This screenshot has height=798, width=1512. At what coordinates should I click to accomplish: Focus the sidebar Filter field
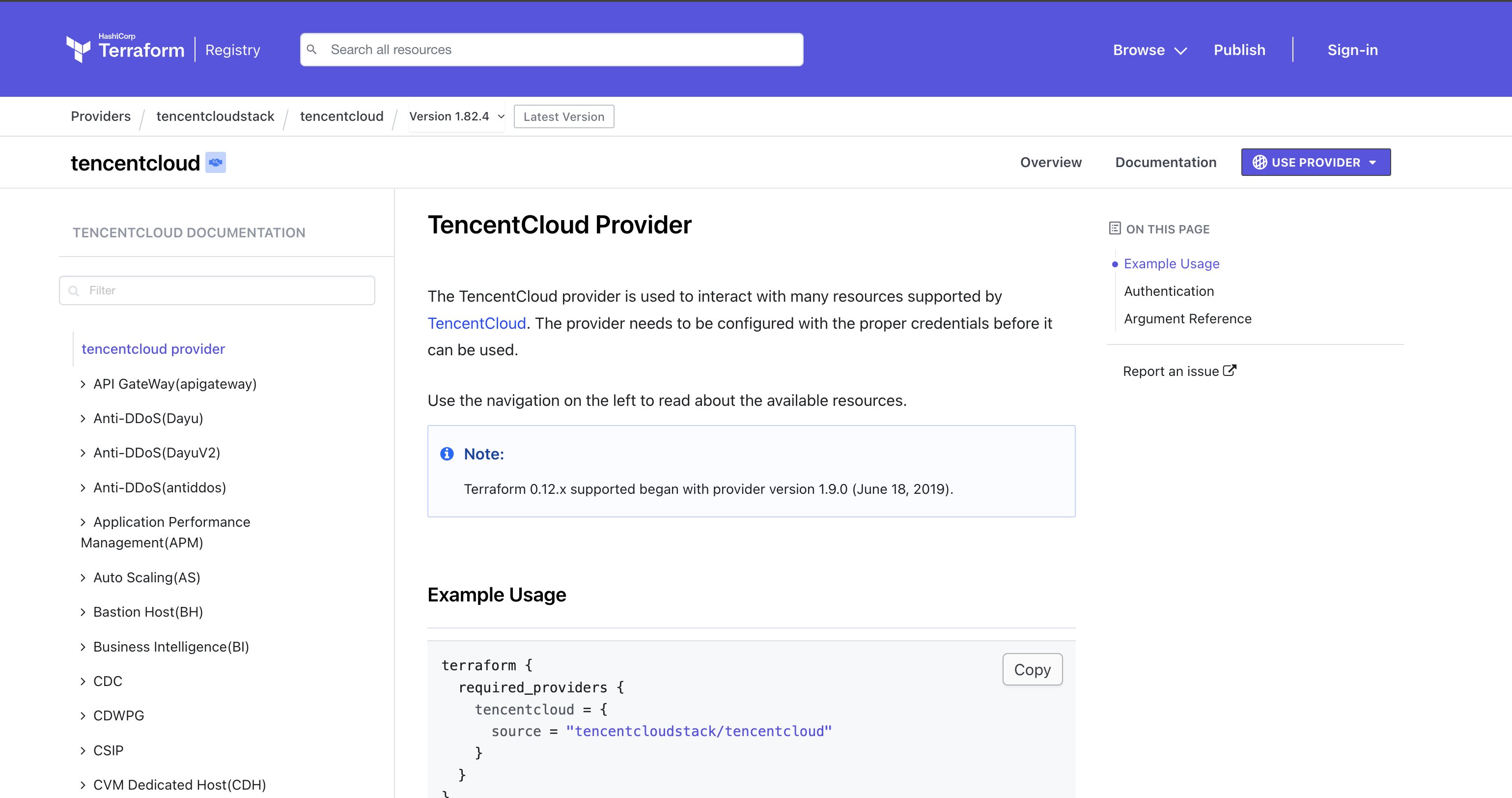click(x=217, y=290)
